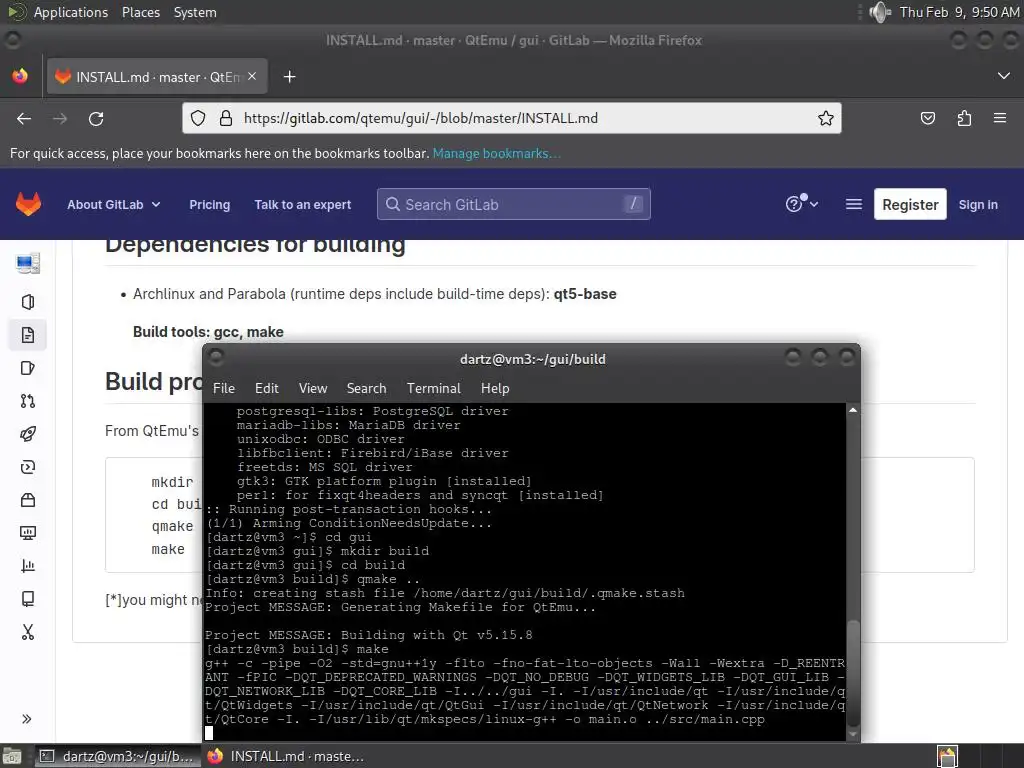Click 'Build tools: gcc, make' text
The width and height of the screenshot is (1024, 768).
tap(208, 332)
